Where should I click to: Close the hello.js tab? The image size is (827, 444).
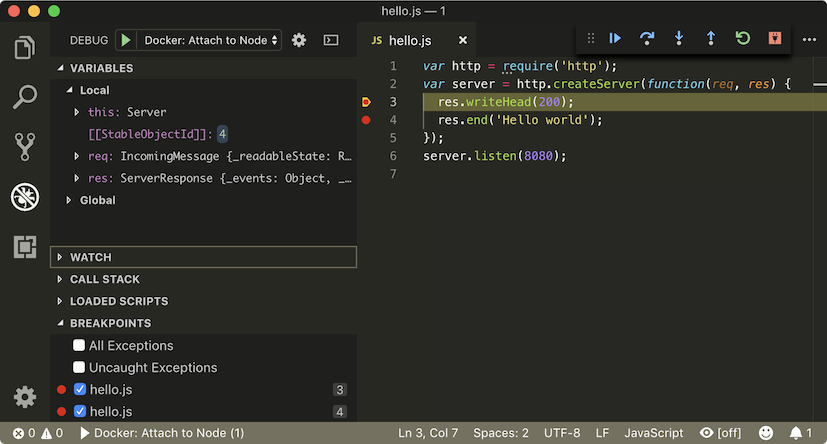pos(463,40)
